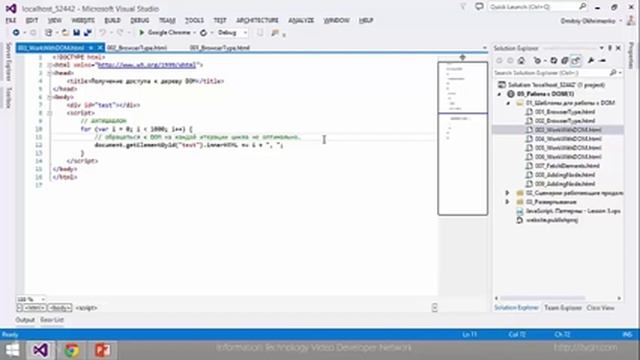Viewport: 640px width, 360px height.
Task: Click the Undo arrow in toolbar
Action: 102,32
